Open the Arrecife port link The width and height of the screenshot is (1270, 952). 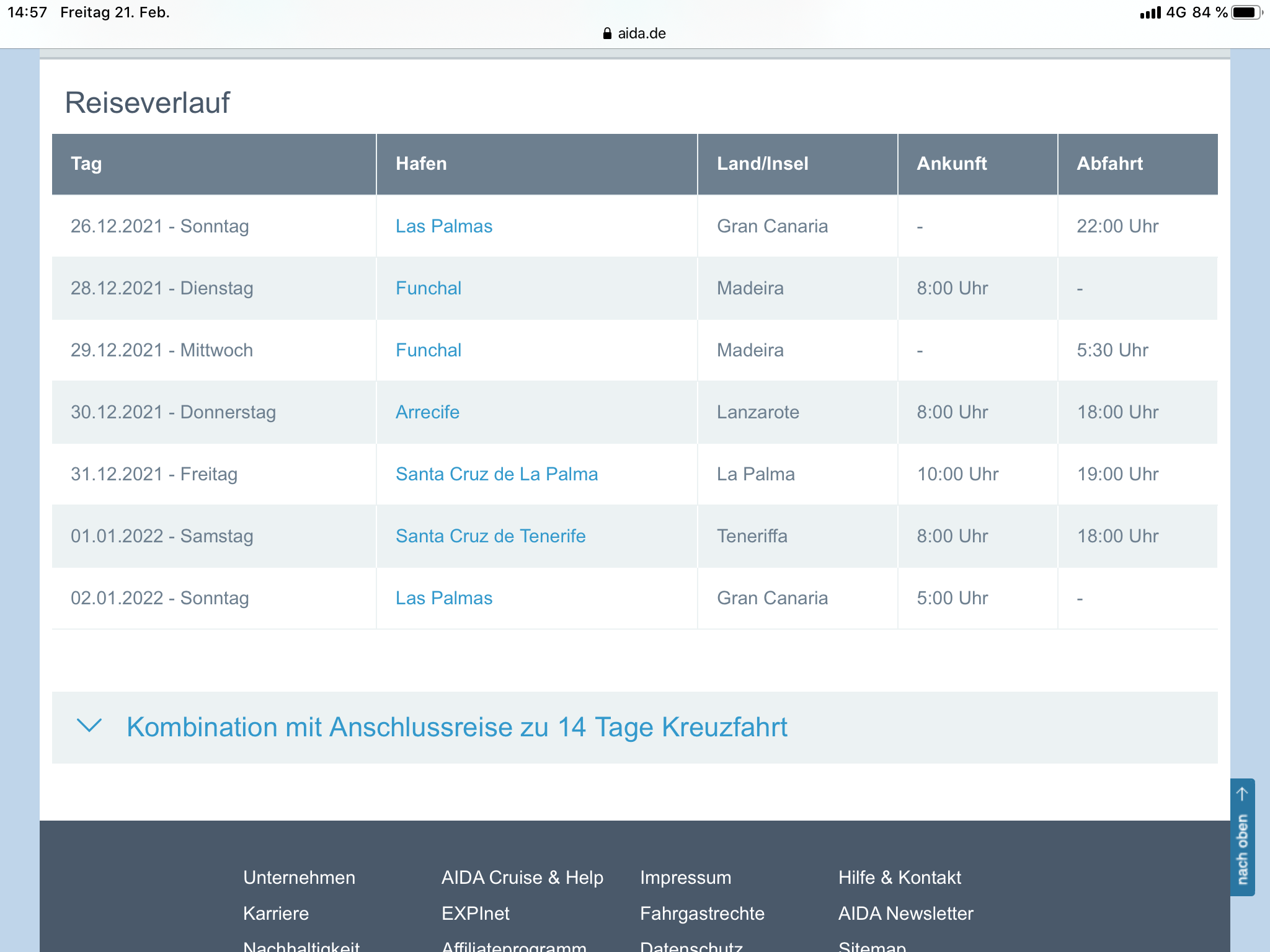pos(427,412)
